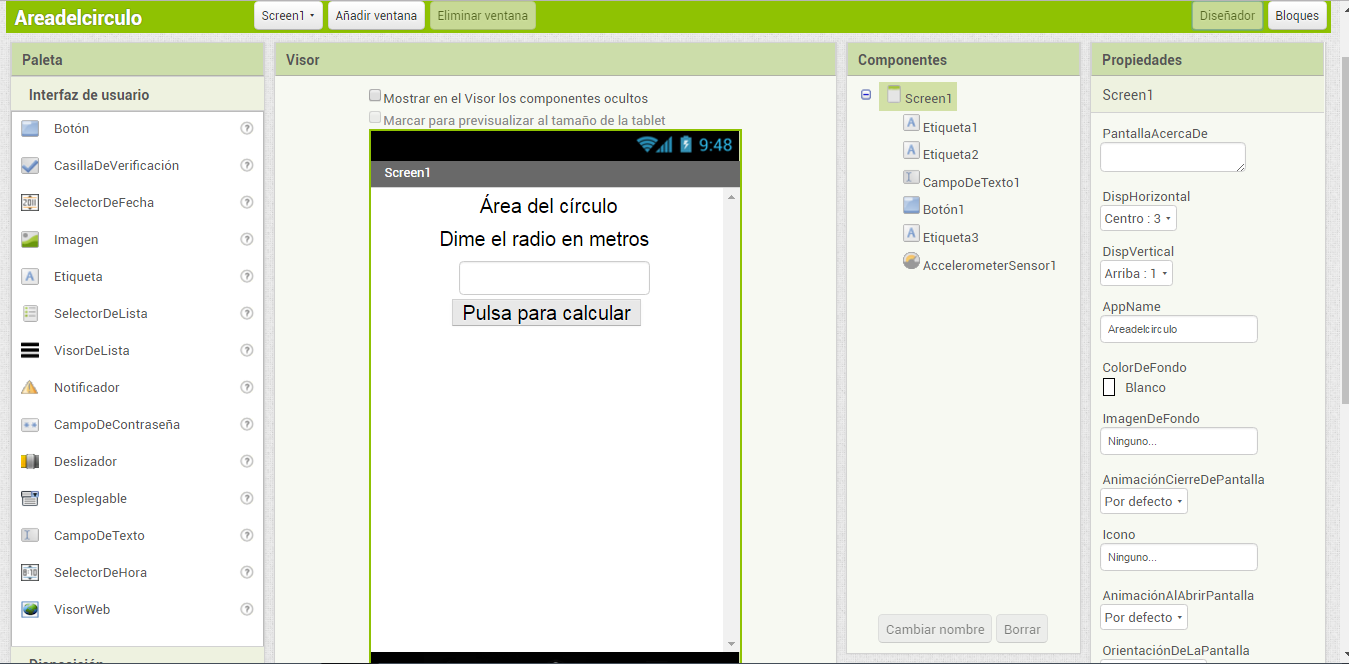This screenshot has width=1349, height=664.
Task: Click the Añadir ventana button
Action: coord(375,15)
